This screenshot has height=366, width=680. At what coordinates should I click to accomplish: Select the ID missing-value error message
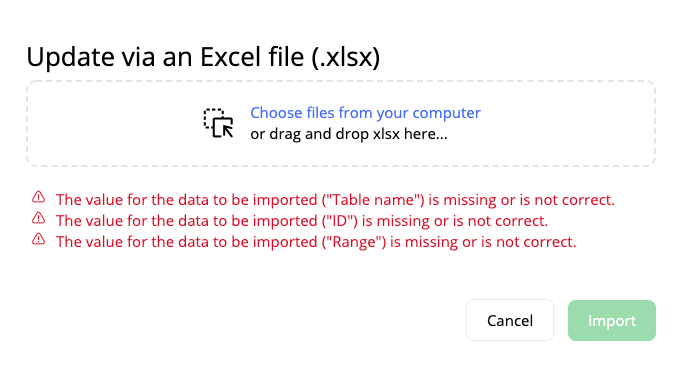pos(302,221)
